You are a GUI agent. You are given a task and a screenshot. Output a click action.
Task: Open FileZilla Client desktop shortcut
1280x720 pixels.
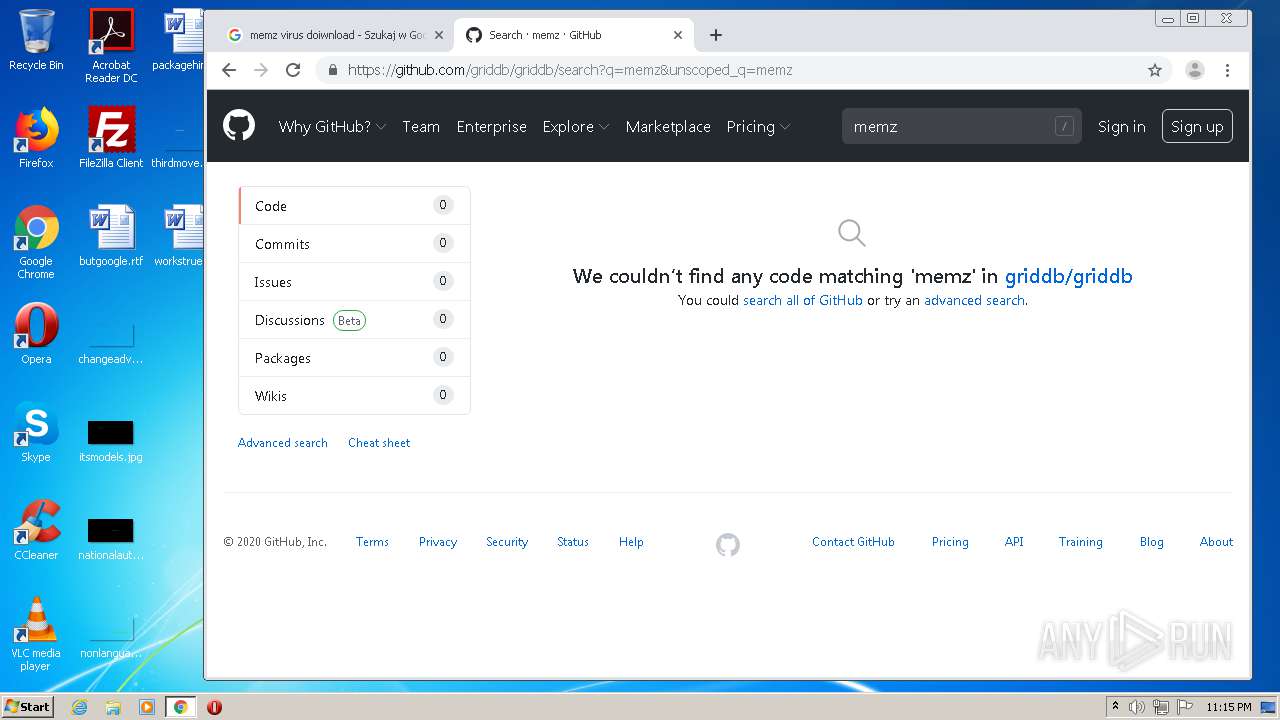tap(111, 138)
